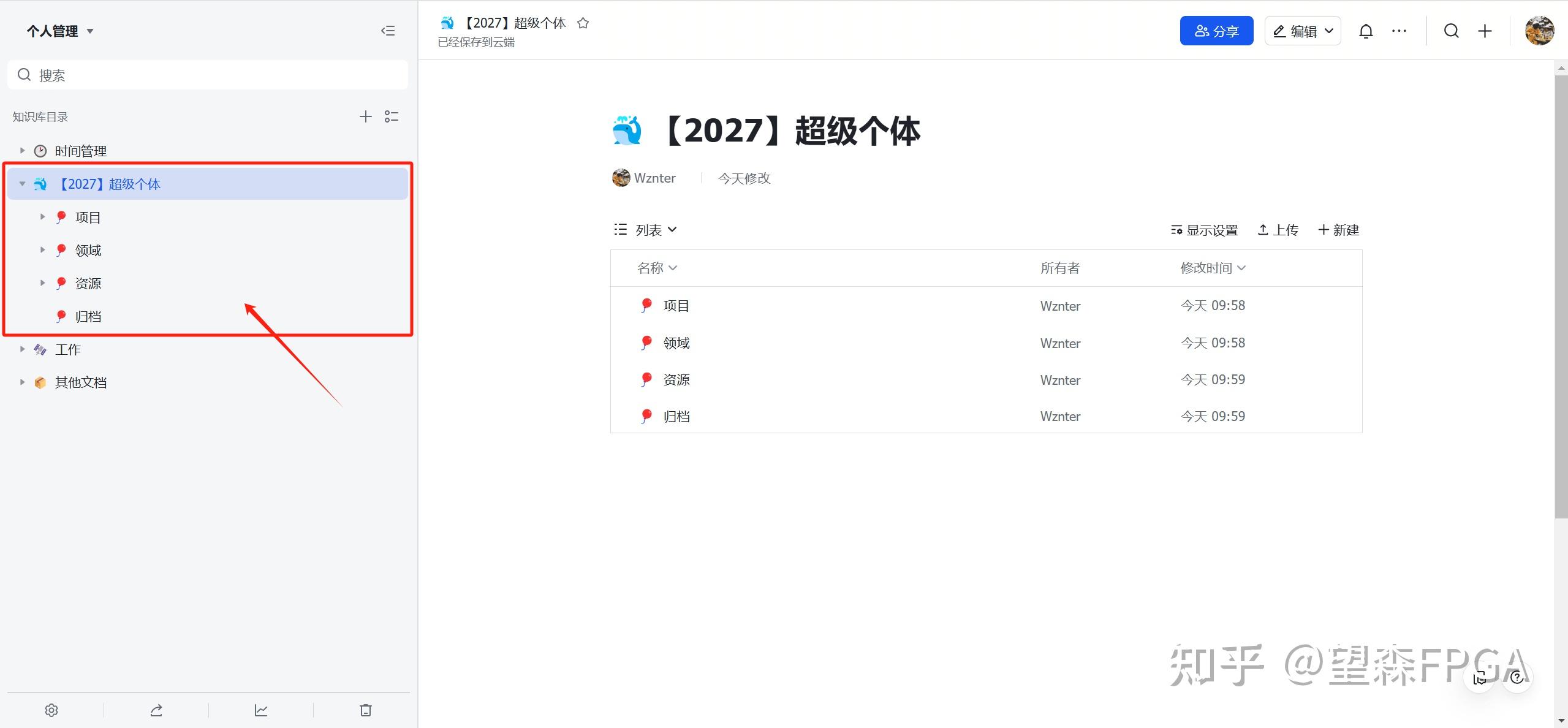Open knowledge base settings gear icon

click(x=51, y=710)
